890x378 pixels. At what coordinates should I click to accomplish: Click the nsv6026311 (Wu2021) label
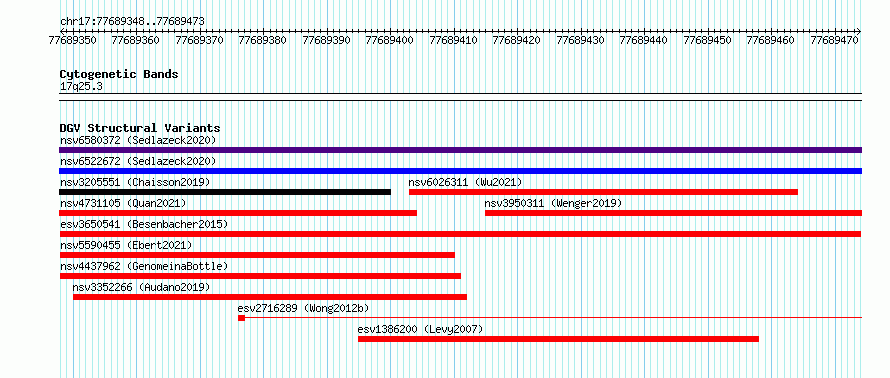tap(465, 182)
